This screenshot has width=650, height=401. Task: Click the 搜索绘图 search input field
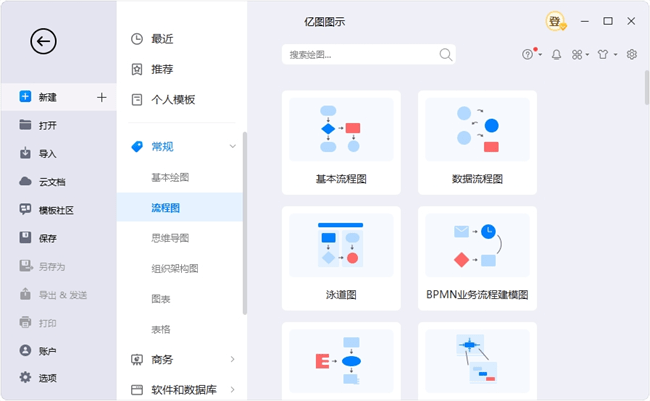[358, 54]
